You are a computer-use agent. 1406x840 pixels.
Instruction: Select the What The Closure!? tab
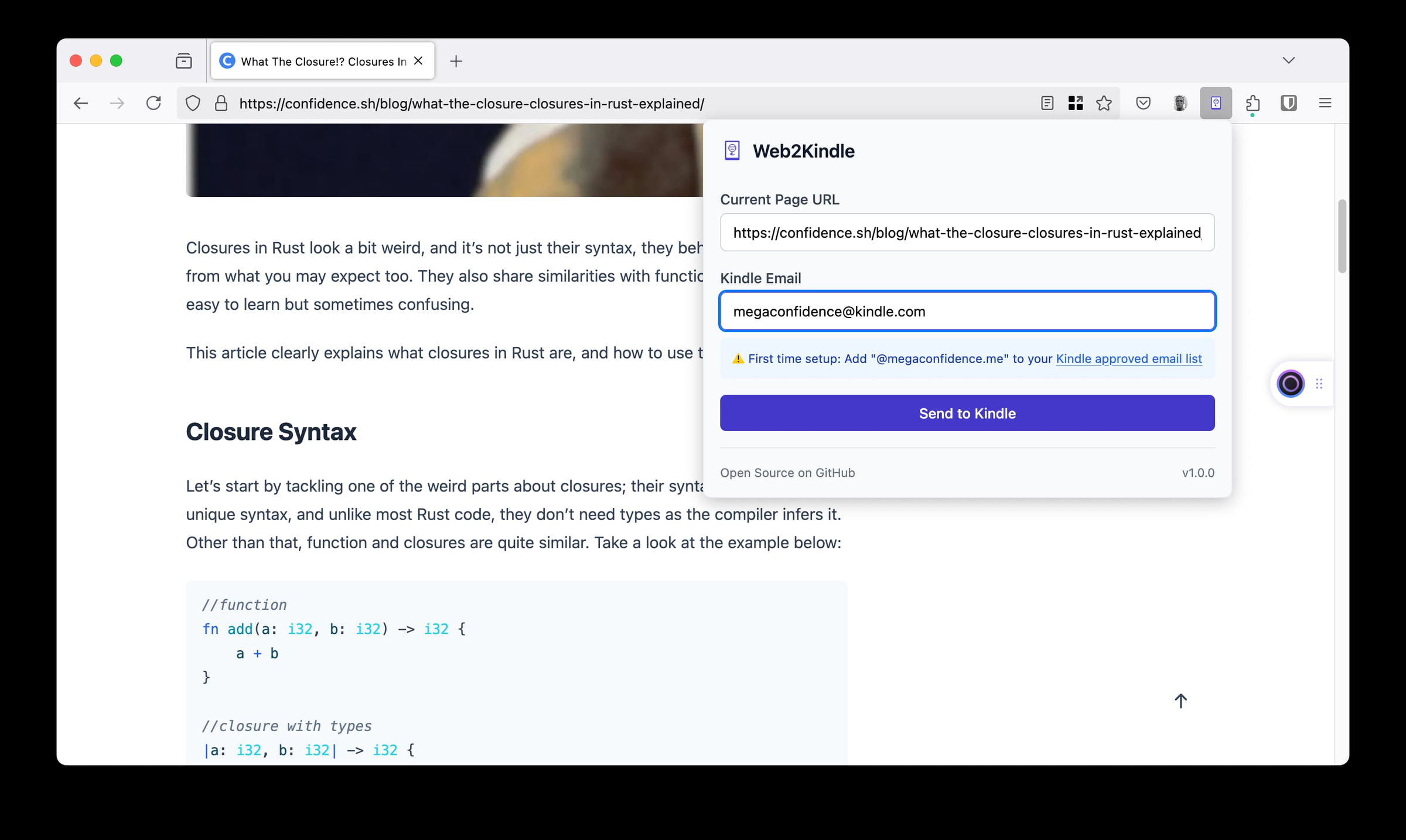click(323, 61)
